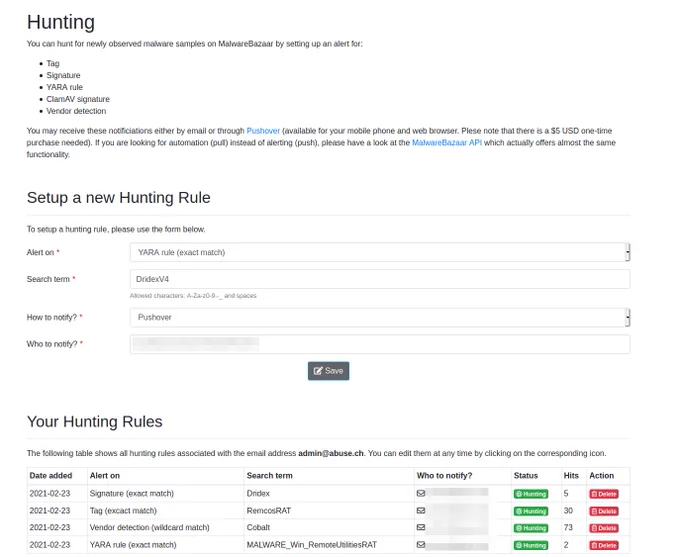Delete the Dridex hunting rule
Viewport: 680px width, 557px height.
[604, 494]
